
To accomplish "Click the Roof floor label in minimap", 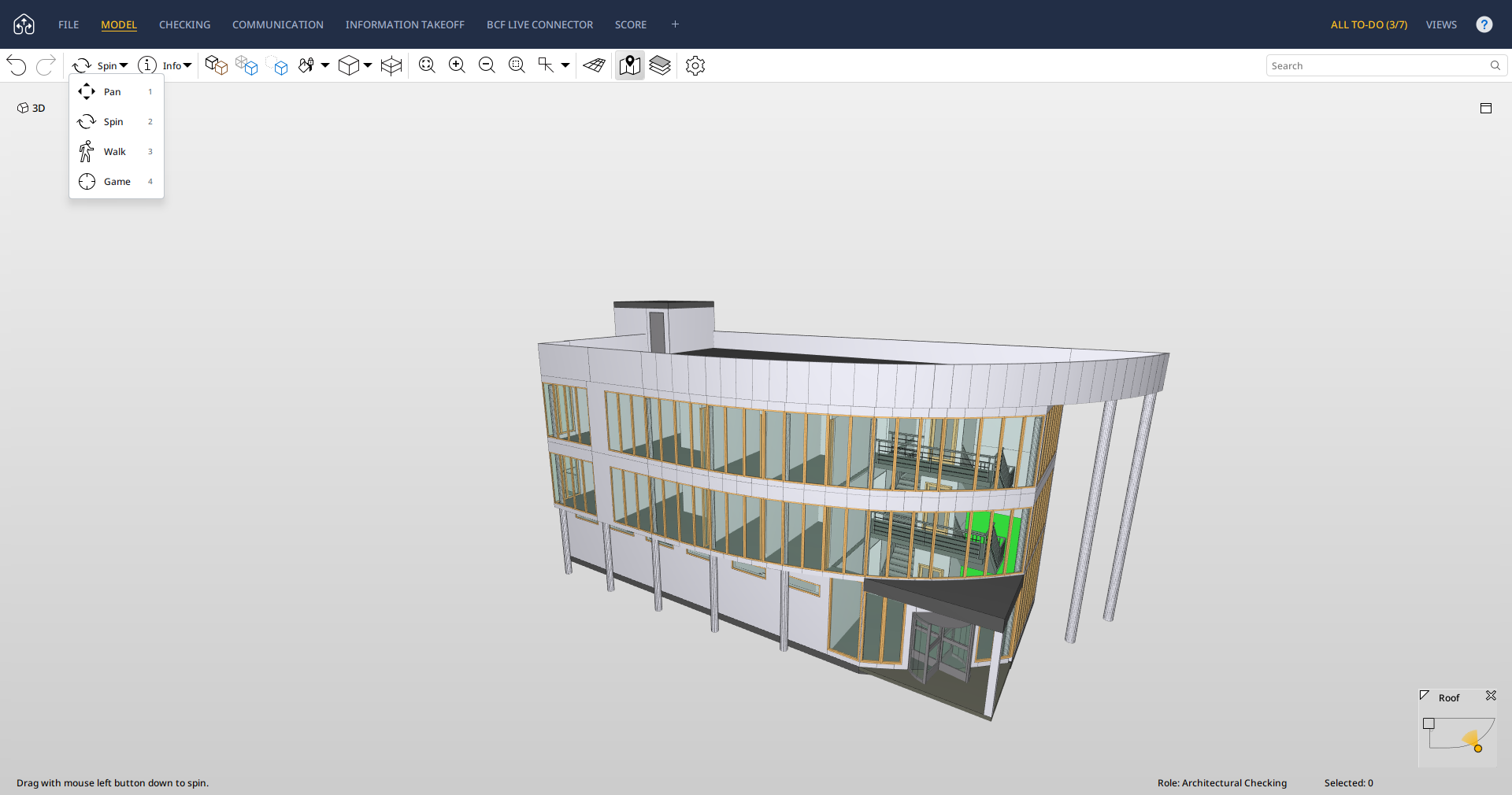I will coord(1449,698).
